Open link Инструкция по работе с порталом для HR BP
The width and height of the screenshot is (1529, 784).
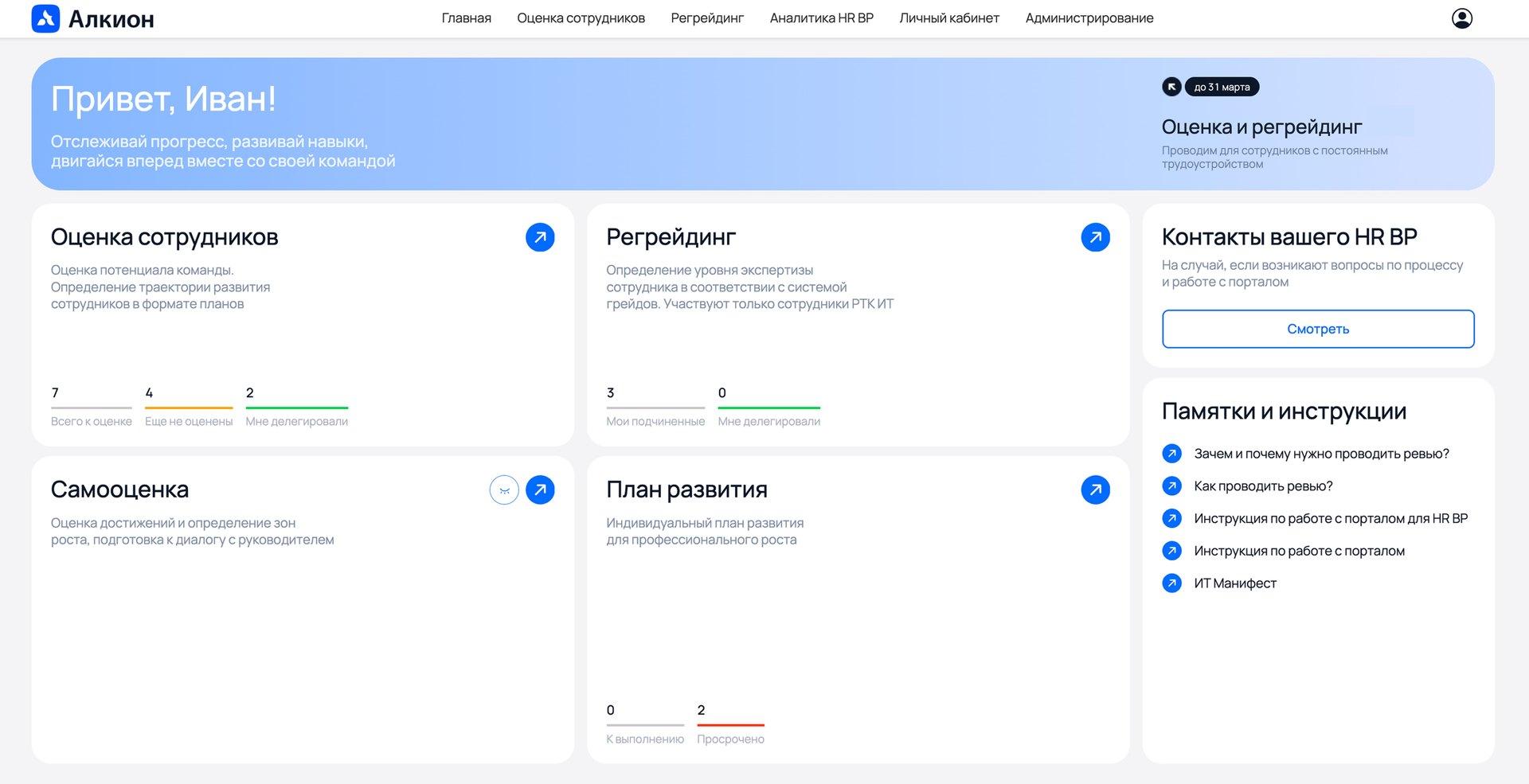pyautogui.click(x=1331, y=518)
